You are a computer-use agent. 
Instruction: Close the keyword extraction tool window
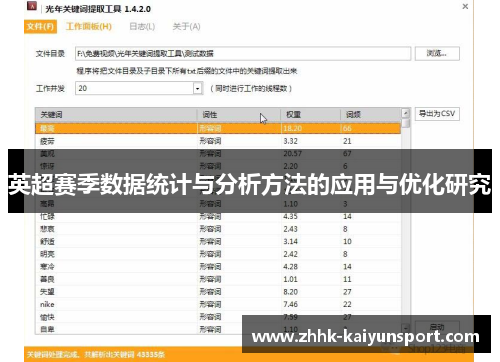465,6
